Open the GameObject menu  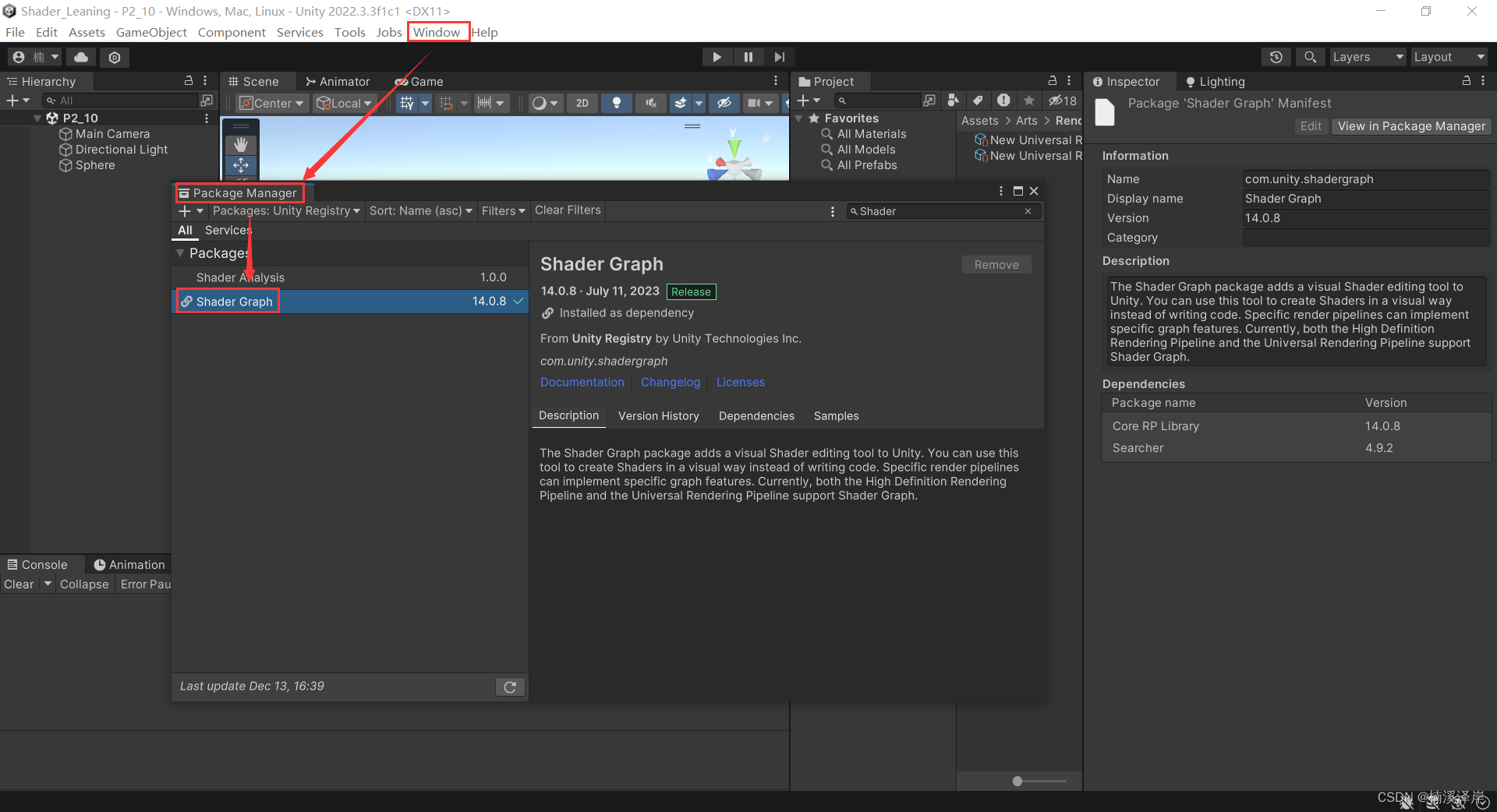[x=151, y=32]
